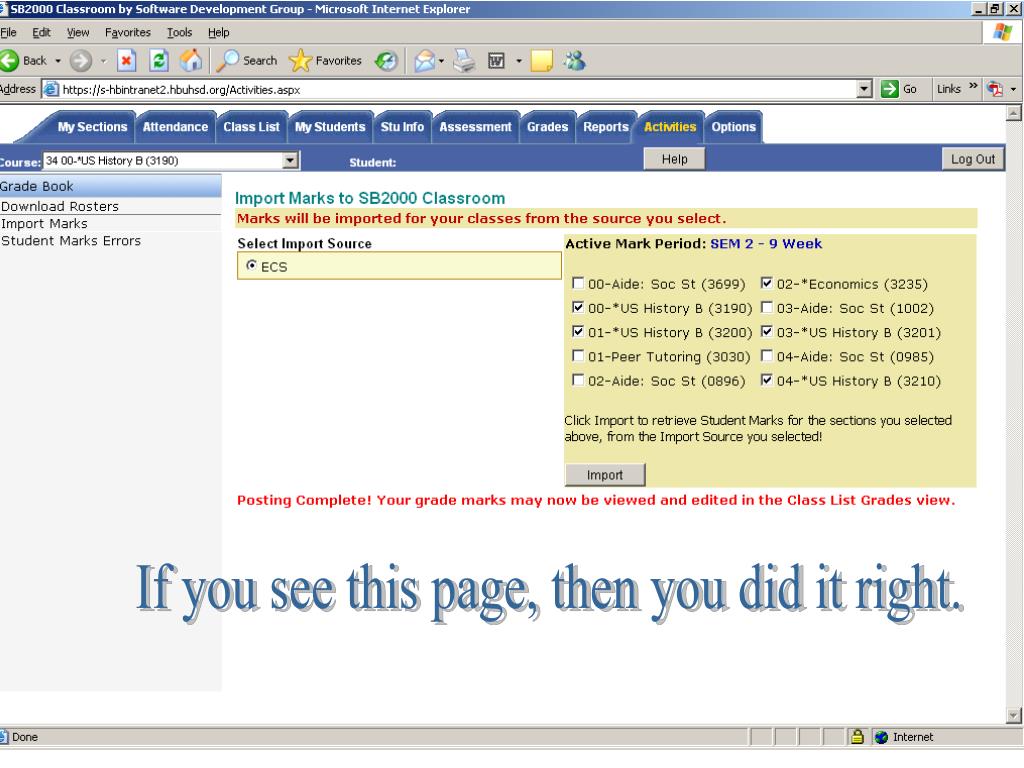Click the Forward arrow icon
Screen dimensions: 1024x768
click(80, 61)
